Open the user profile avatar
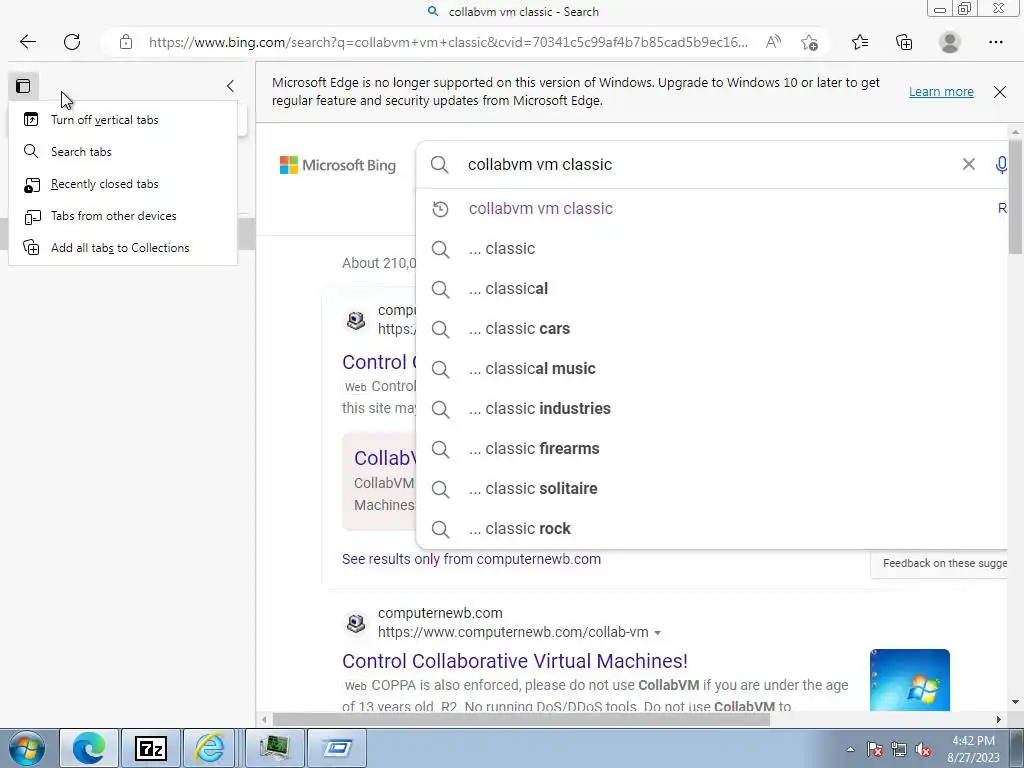Viewport: 1024px width, 768px height. pos(950,42)
